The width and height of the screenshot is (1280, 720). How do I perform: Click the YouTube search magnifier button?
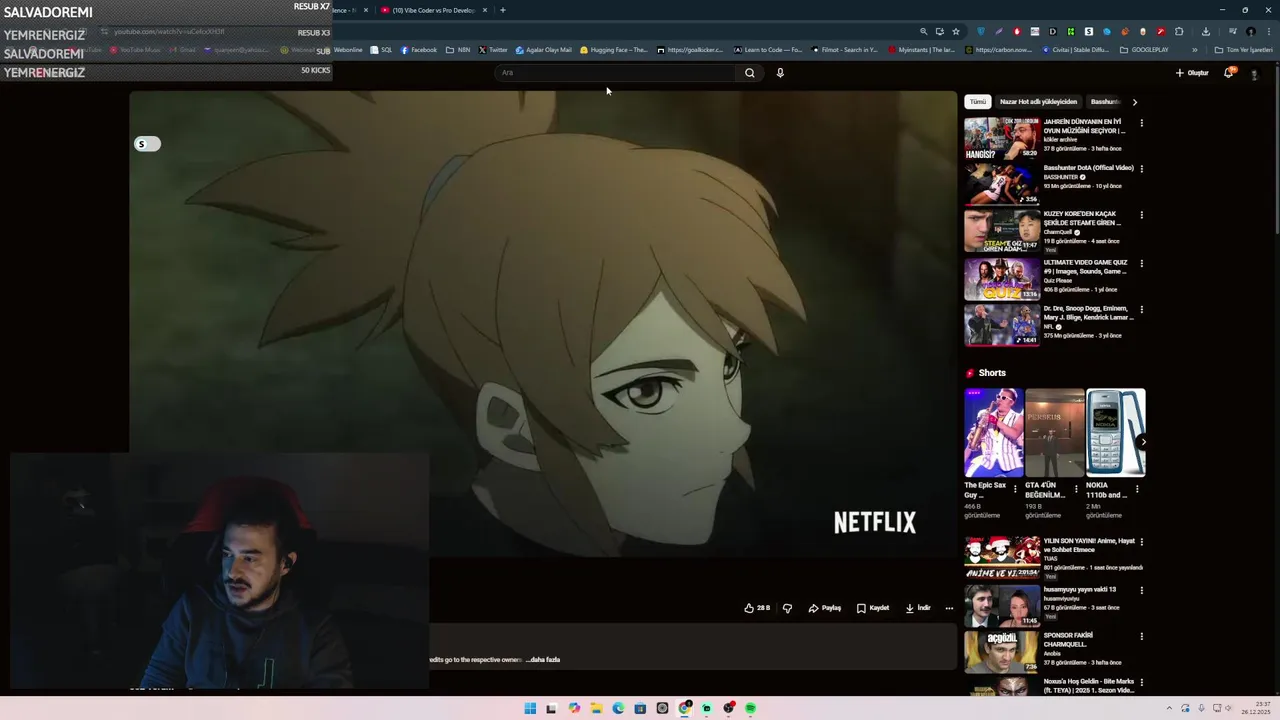[x=749, y=72]
